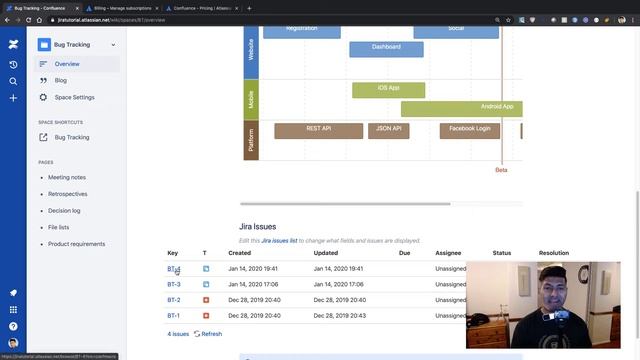Open the File lists page
Screen dimensions: 640x360
point(58,227)
